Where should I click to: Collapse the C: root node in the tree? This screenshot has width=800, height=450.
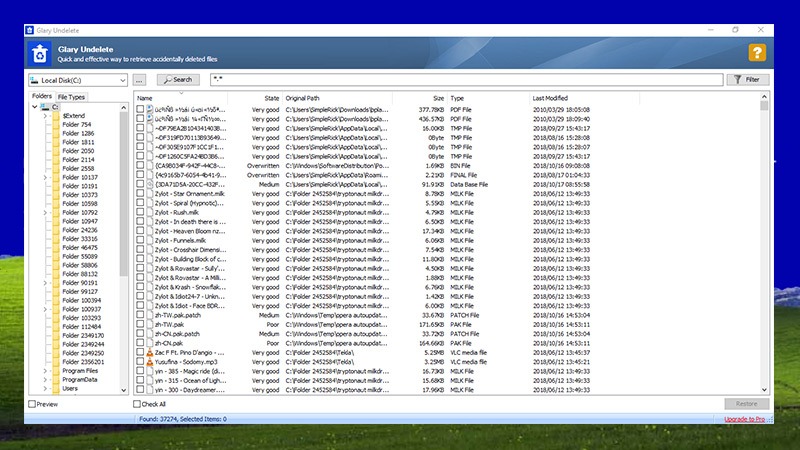[x=34, y=107]
